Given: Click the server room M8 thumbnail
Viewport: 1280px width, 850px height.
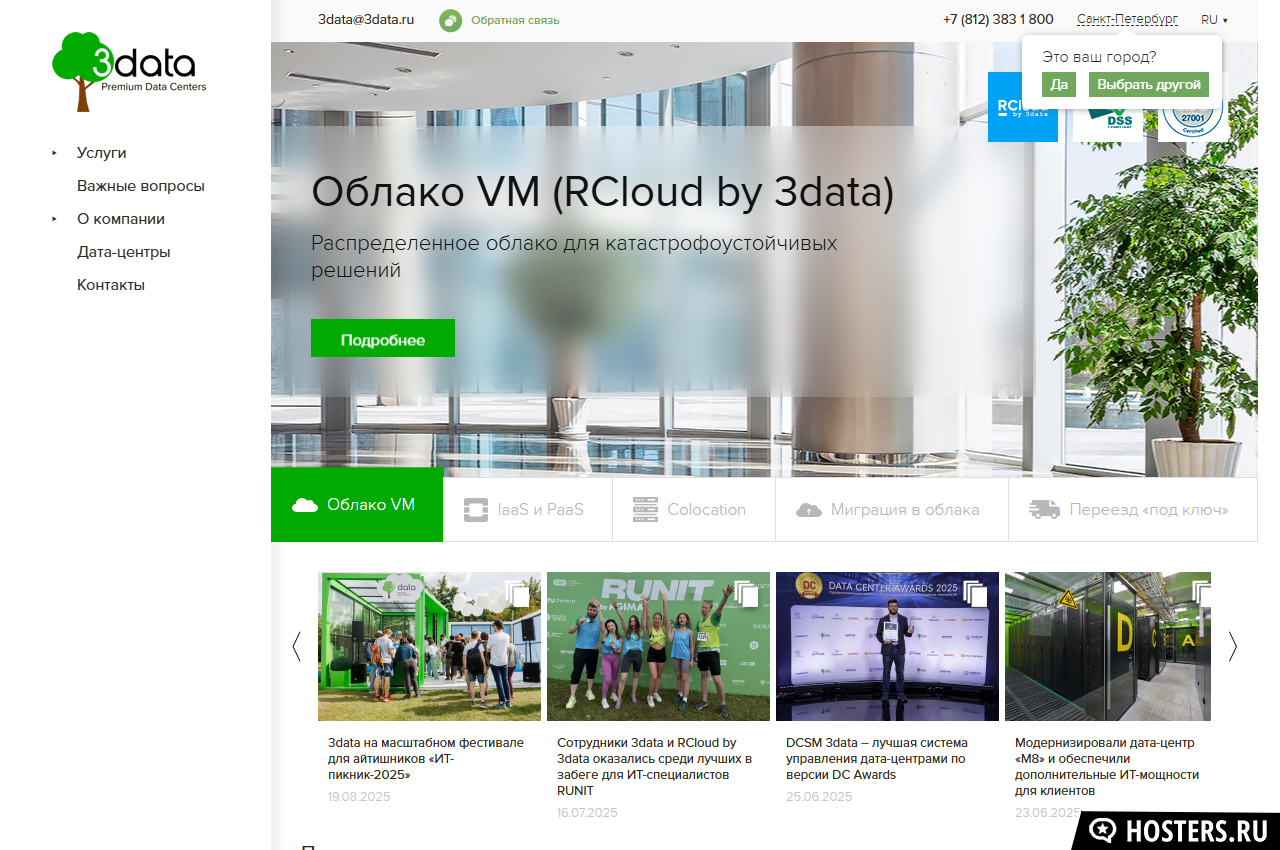Looking at the screenshot, I should pyautogui.click(x=1108, y=647).
